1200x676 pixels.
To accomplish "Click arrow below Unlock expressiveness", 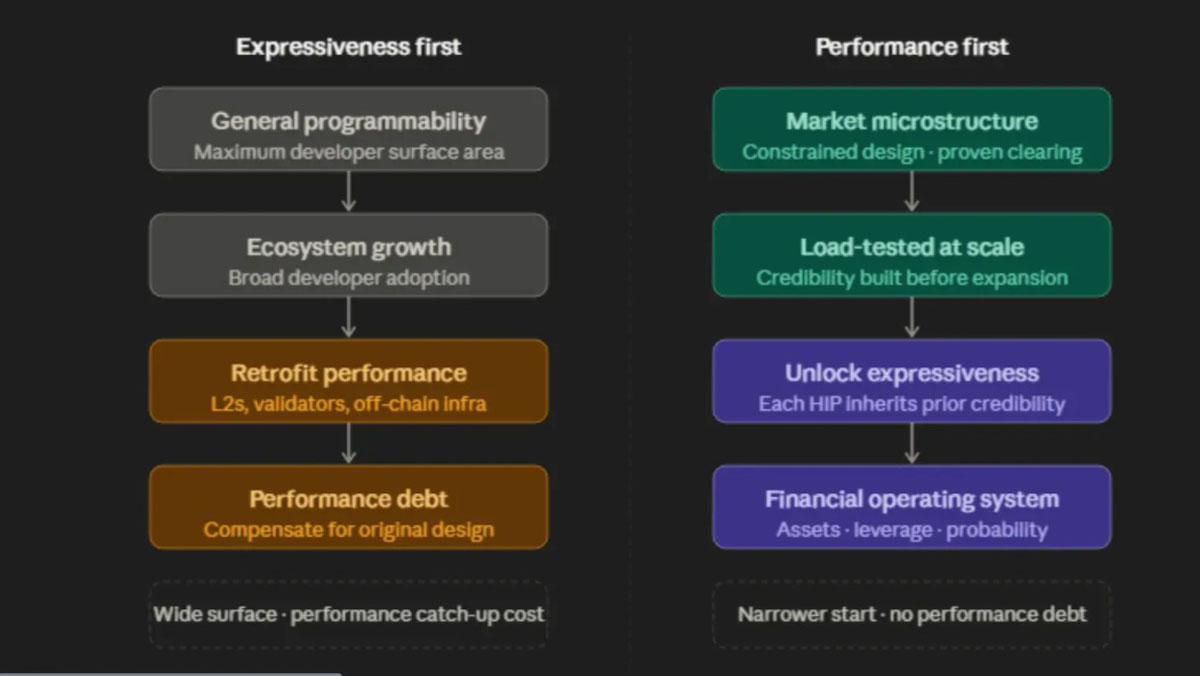I will (911, 444).
